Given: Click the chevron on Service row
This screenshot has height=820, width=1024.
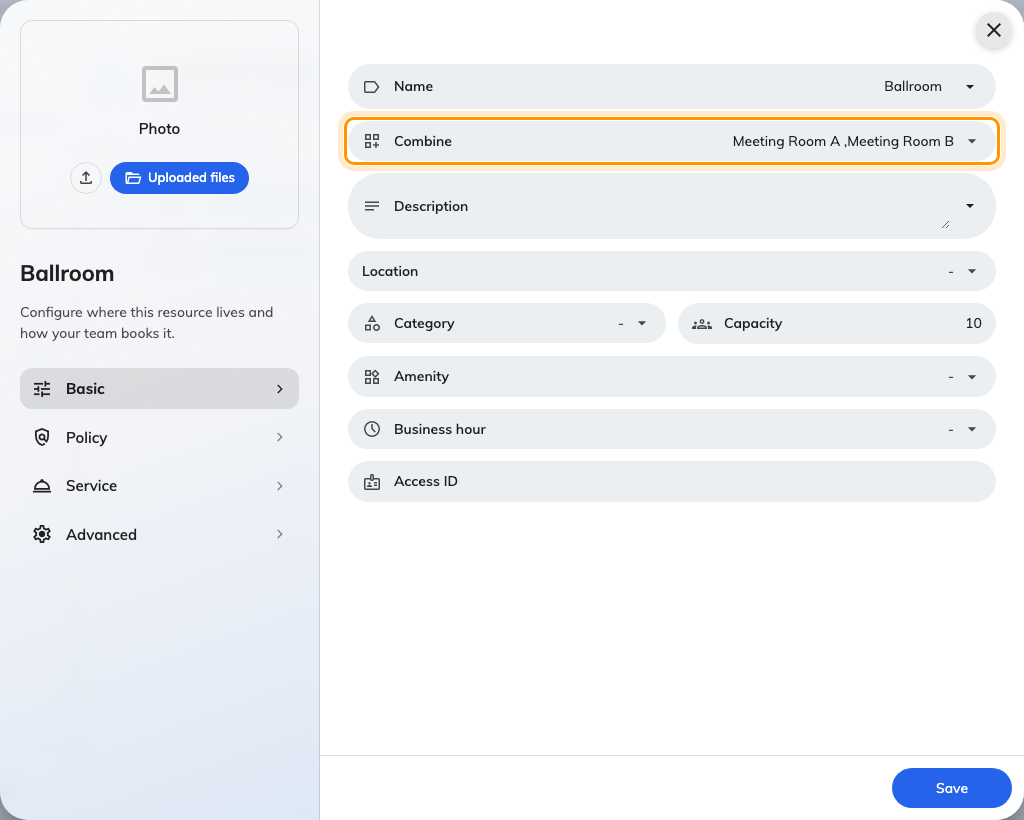Looking at the screenshot, I should [x=280, y=486].
